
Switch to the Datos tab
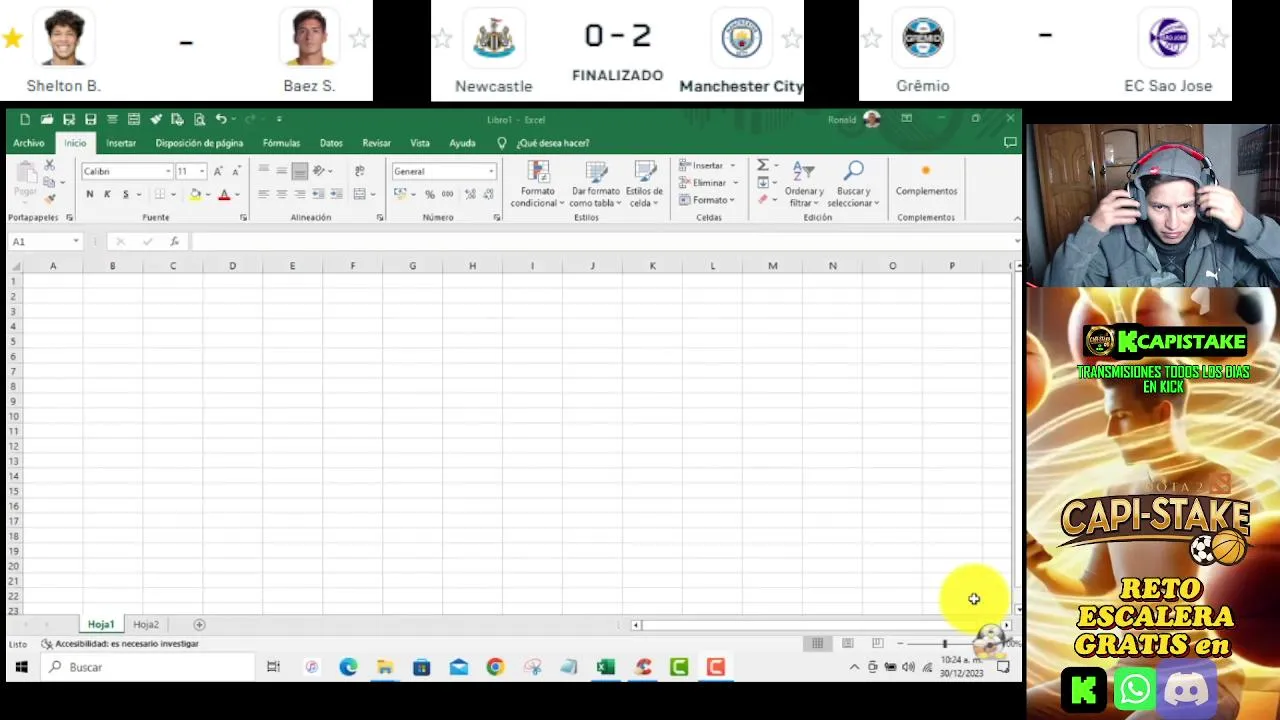pyautogui.click(x=331, y=143)
